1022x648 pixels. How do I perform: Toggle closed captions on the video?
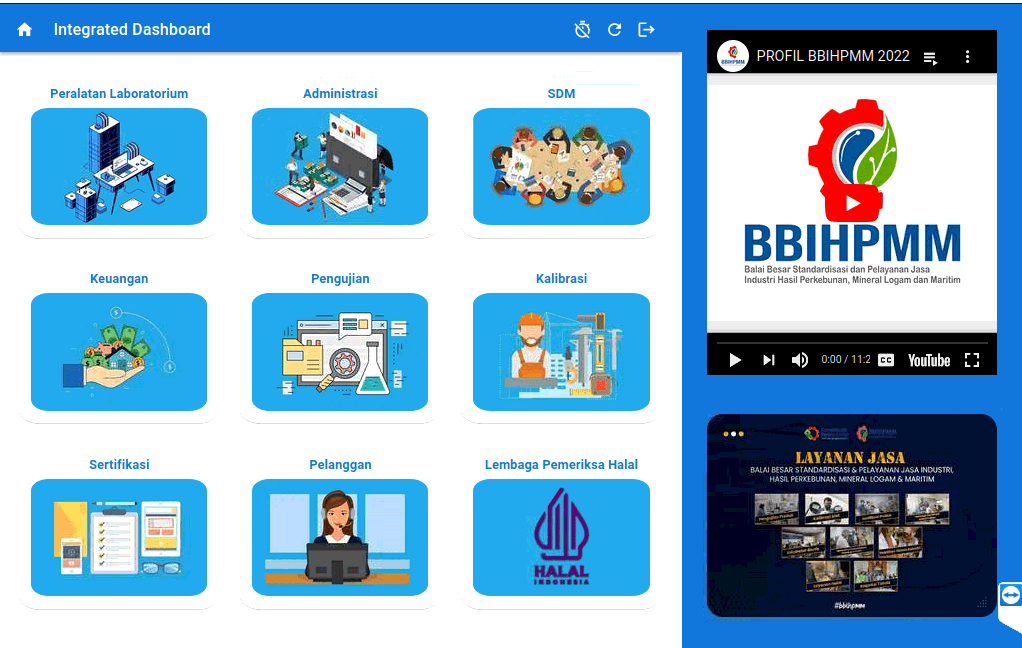tap(886, 360)
